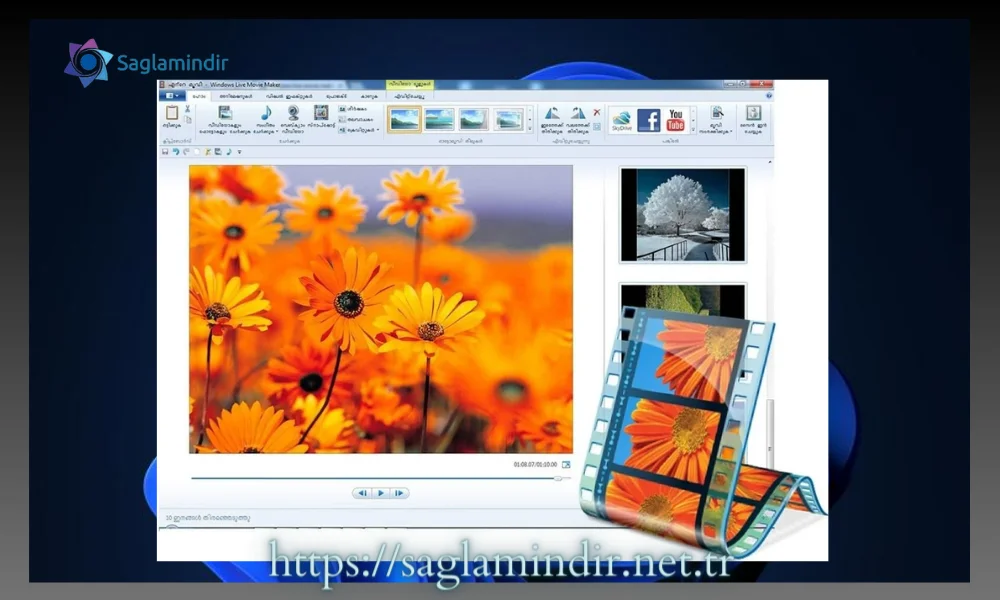Click the Redo arrow in quick access toolbar
This screenshot has width=1000, height=600.
click(186, 152)
